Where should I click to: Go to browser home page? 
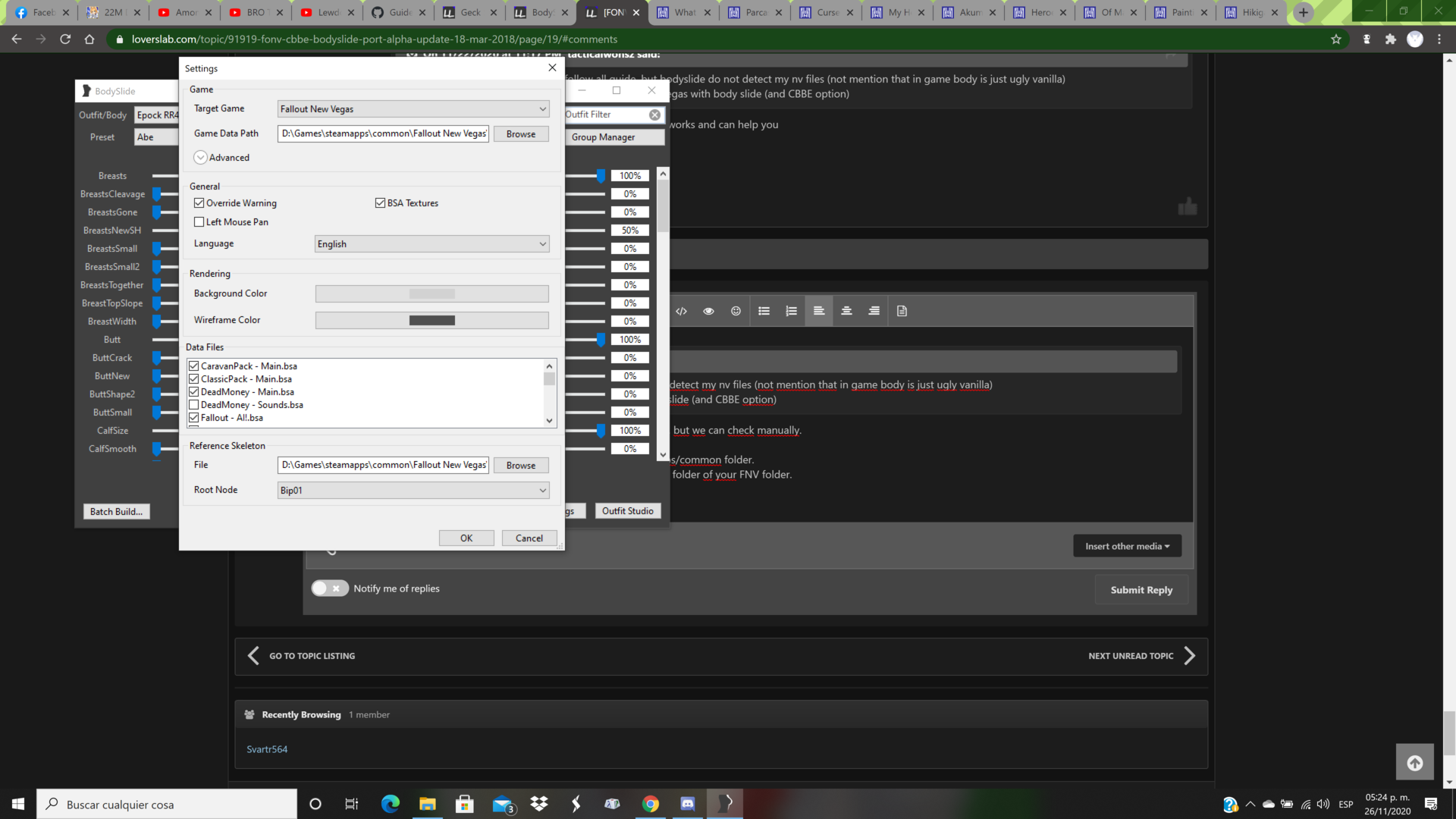coord(89,39)
